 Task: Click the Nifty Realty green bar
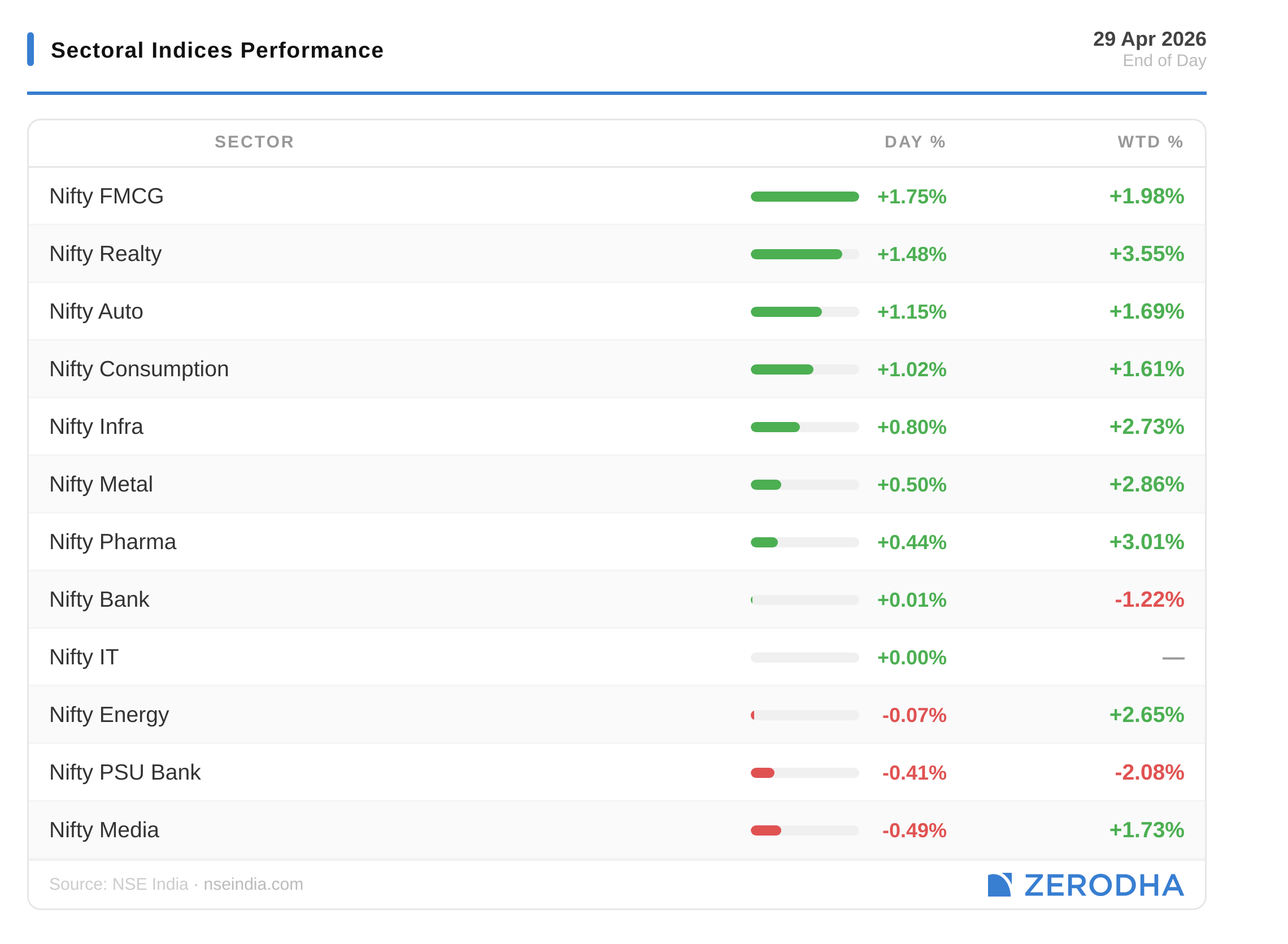[x=796, y=254]
